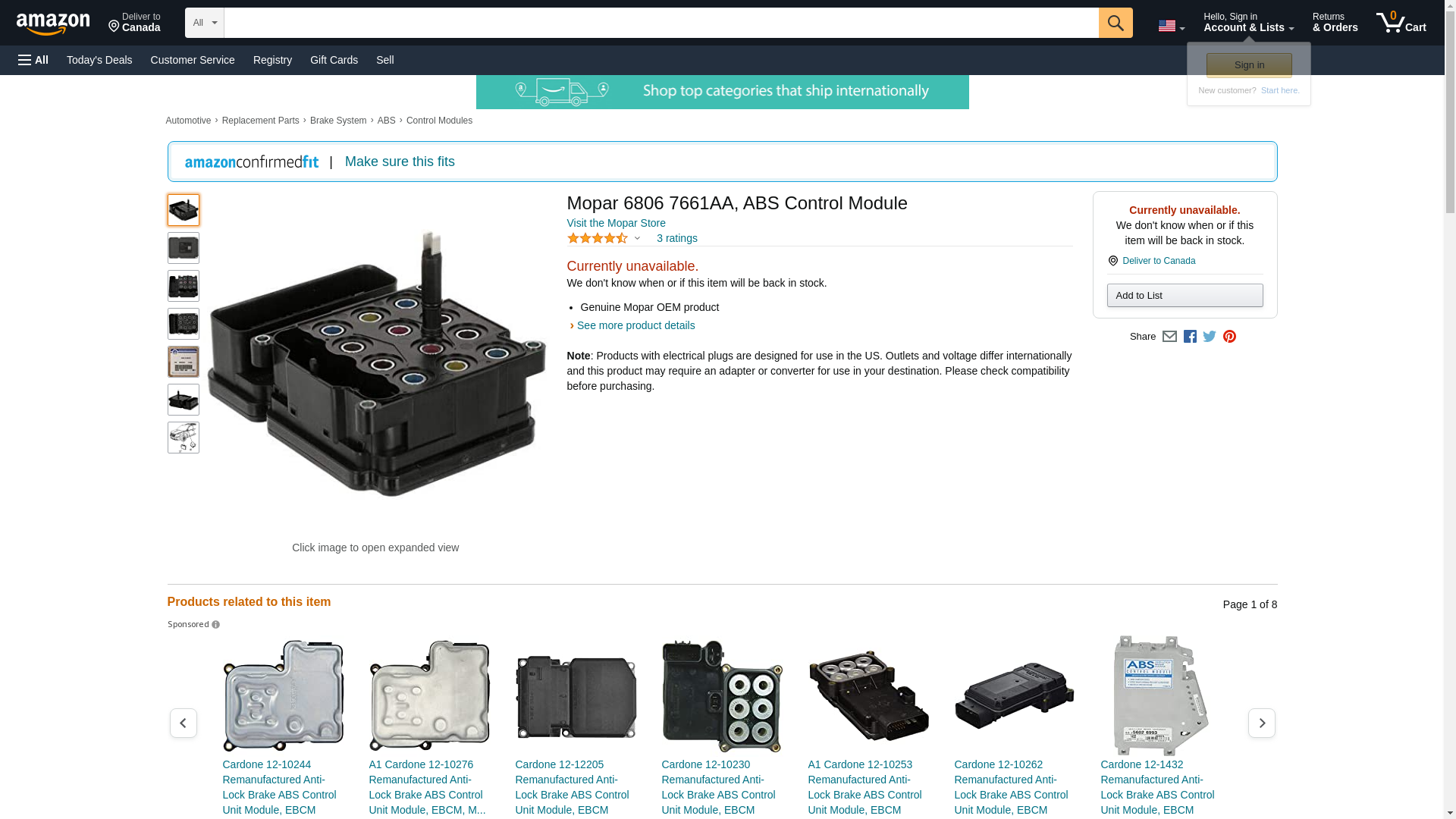Click the search magnifier Go button
The image size is (1456, 819).
[1116, 23]
